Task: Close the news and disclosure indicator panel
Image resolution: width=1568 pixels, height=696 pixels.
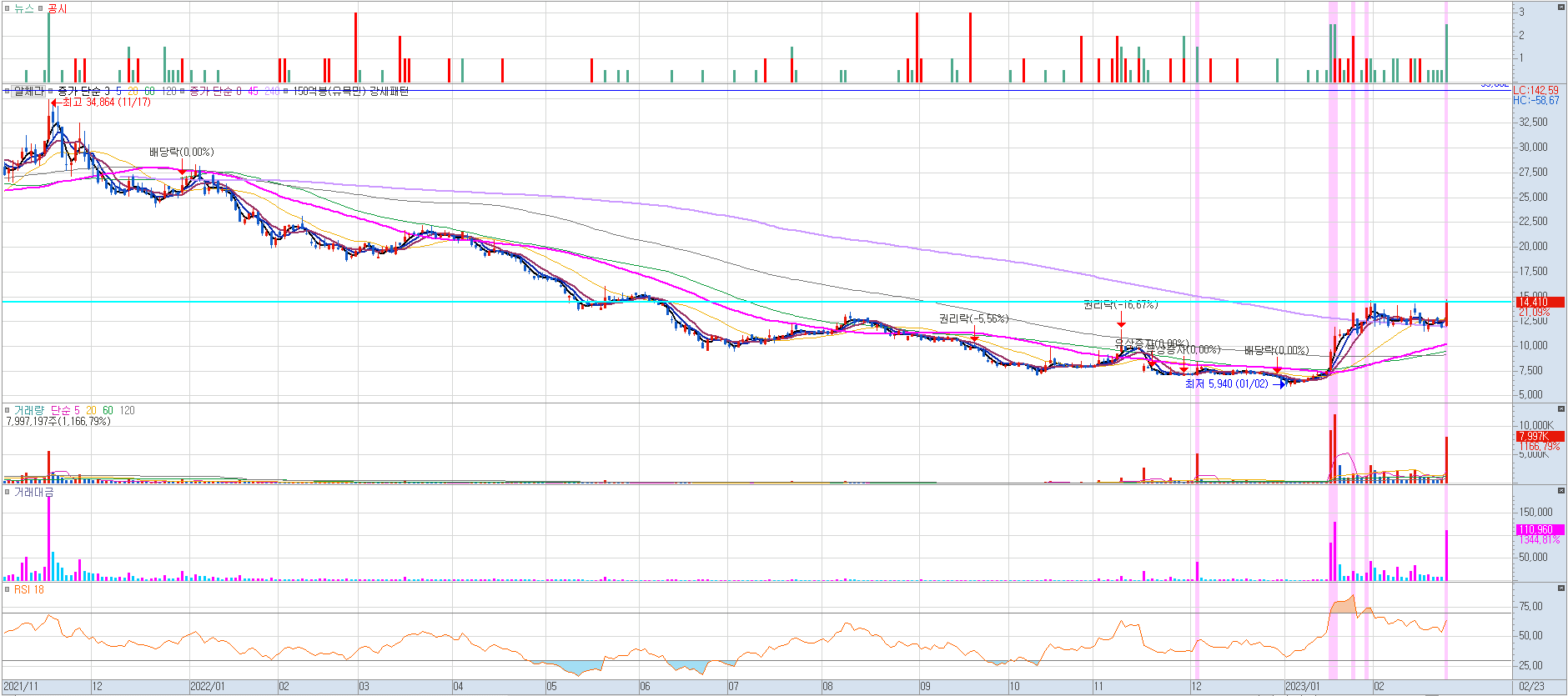Action: coord(1561,8)
